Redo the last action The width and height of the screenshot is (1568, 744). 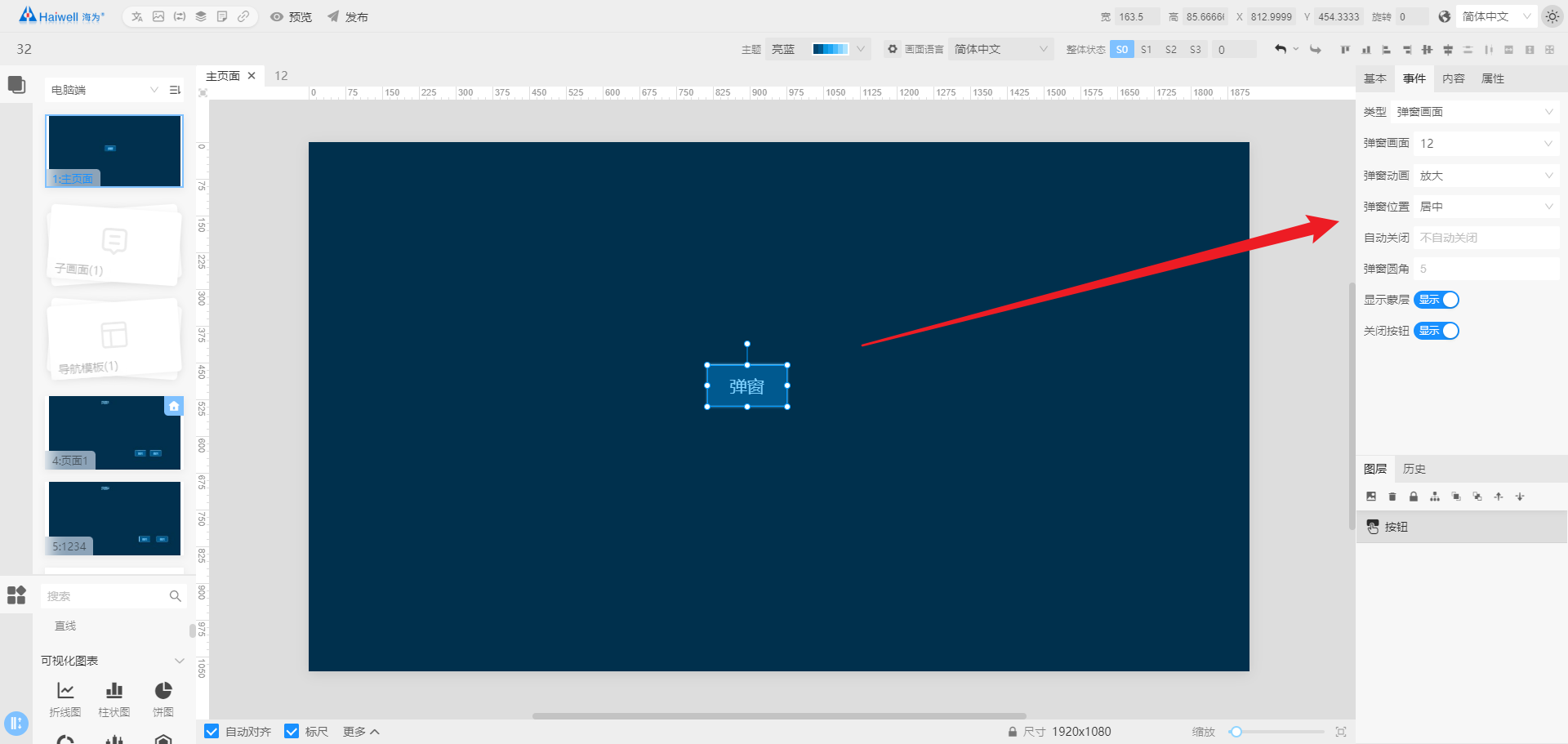(1315, 50)
